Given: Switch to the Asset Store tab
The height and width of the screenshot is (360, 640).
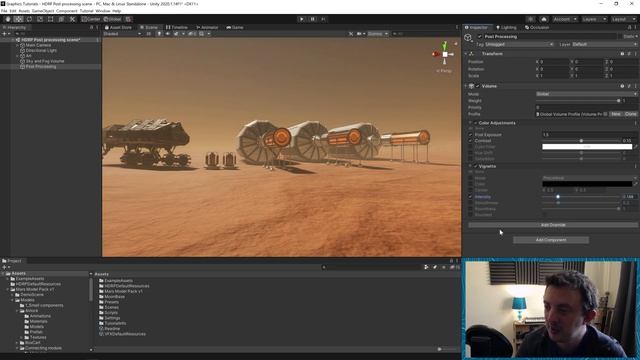Looking at the screenshot, I should coord(118,27).
